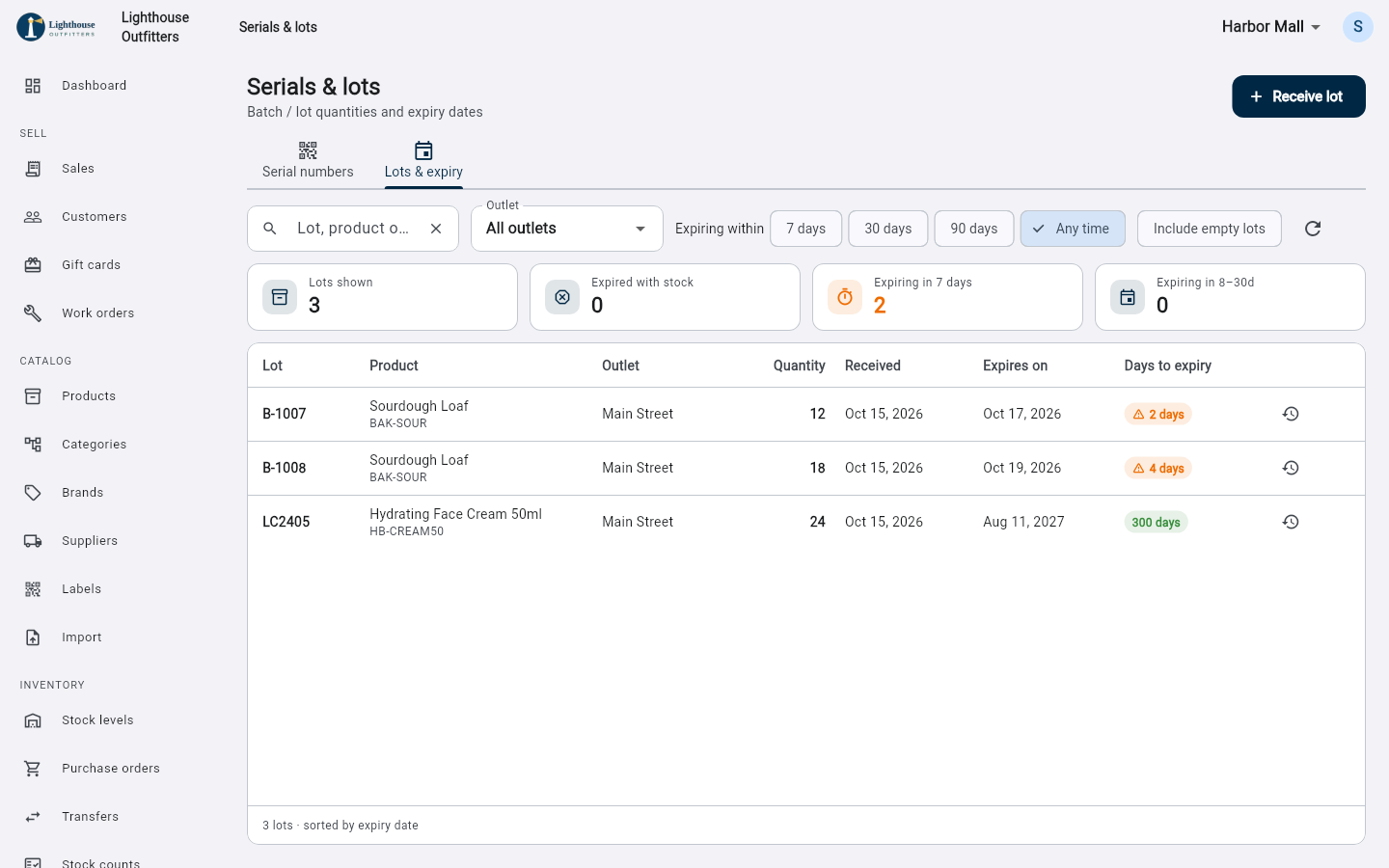Screen dimensions: 1389x868
Task: Click the Gift cards icon
Action: click(x=33, y=265)
